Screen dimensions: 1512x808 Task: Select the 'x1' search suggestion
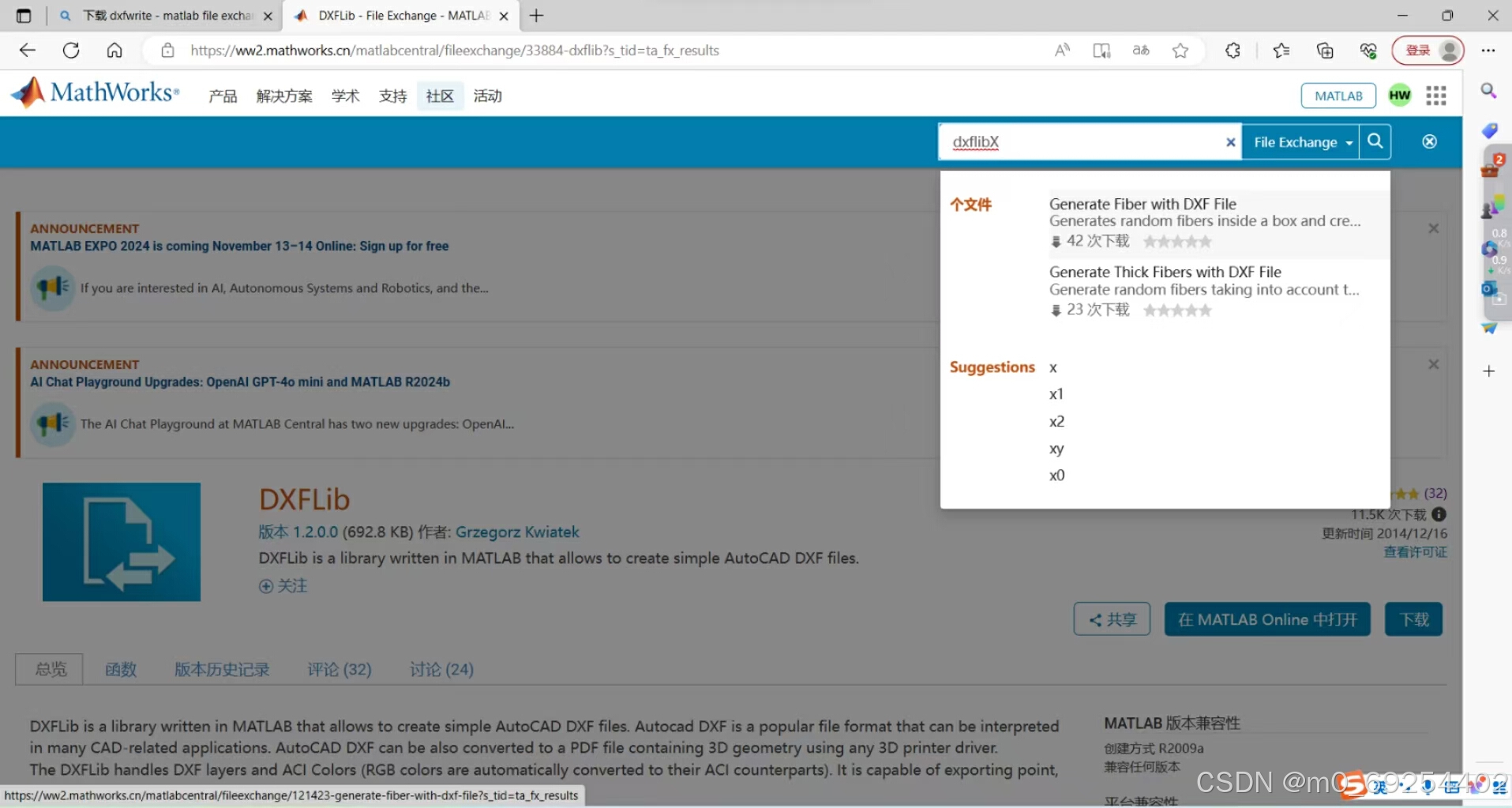click(1056, 394)
